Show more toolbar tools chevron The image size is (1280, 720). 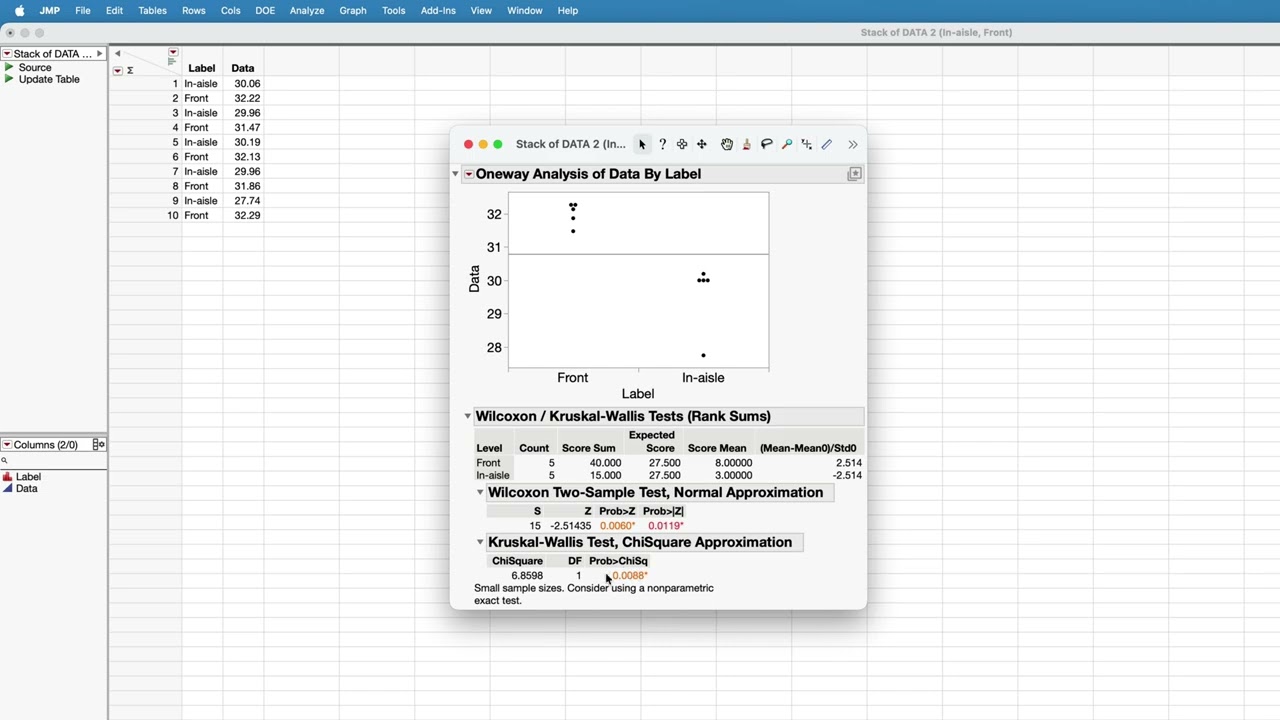point(853,145)
